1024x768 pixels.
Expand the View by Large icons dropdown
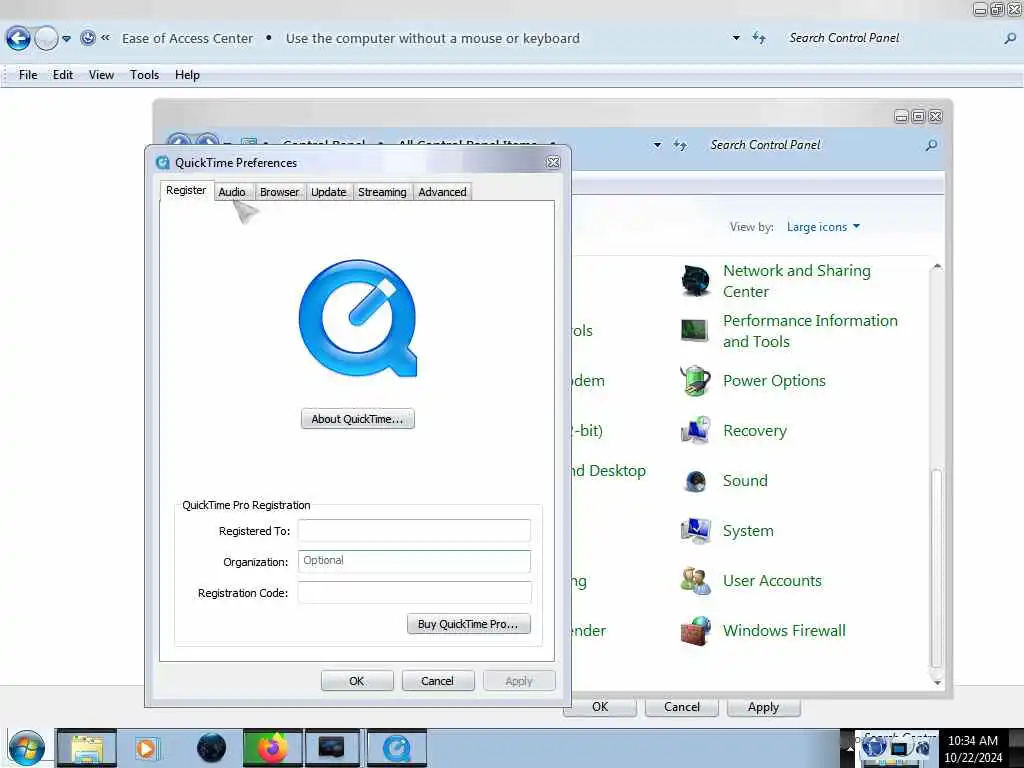(823, 227)
